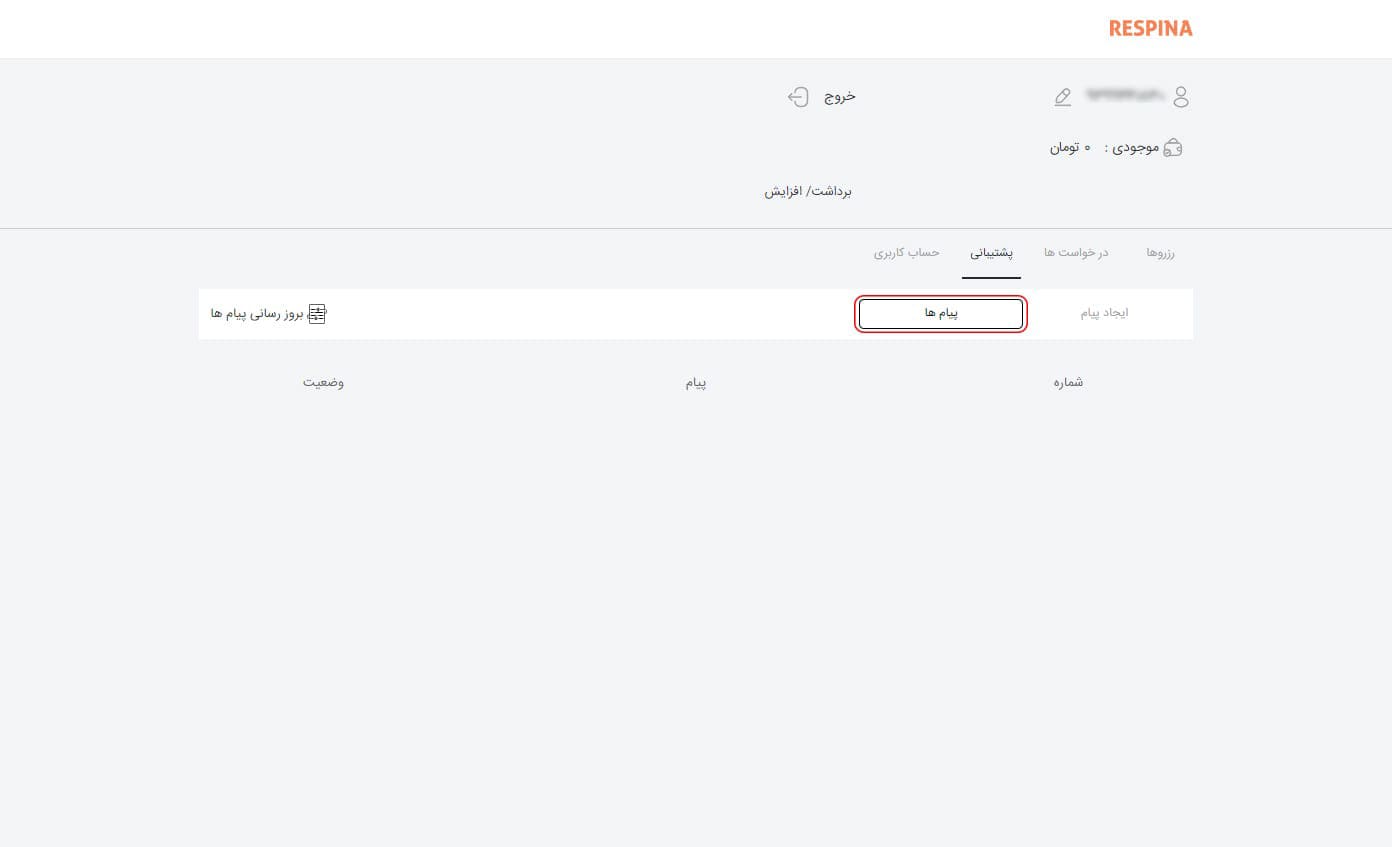Click the user profile icon
The image size is (1392, 847).
point(1181,97)
